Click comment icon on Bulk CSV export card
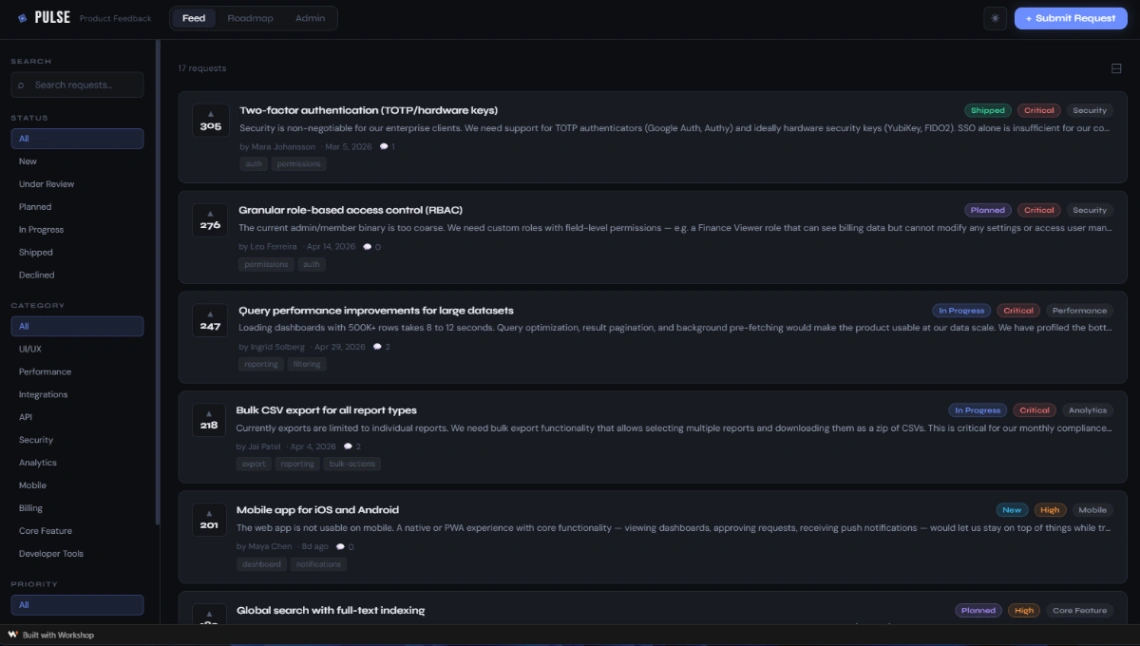This screenshot has width=1140, height=646. 348,447
